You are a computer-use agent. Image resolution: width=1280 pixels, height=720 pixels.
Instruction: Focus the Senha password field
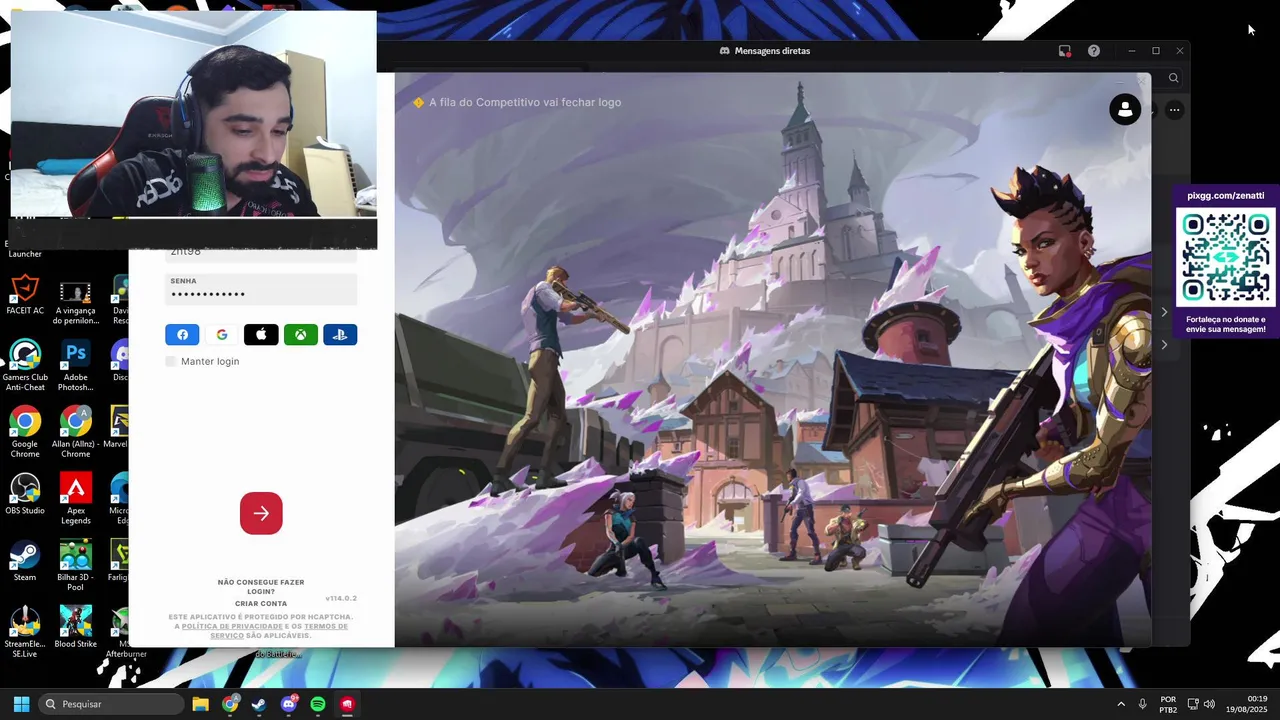pyautogui.click(x=261, y=289)
